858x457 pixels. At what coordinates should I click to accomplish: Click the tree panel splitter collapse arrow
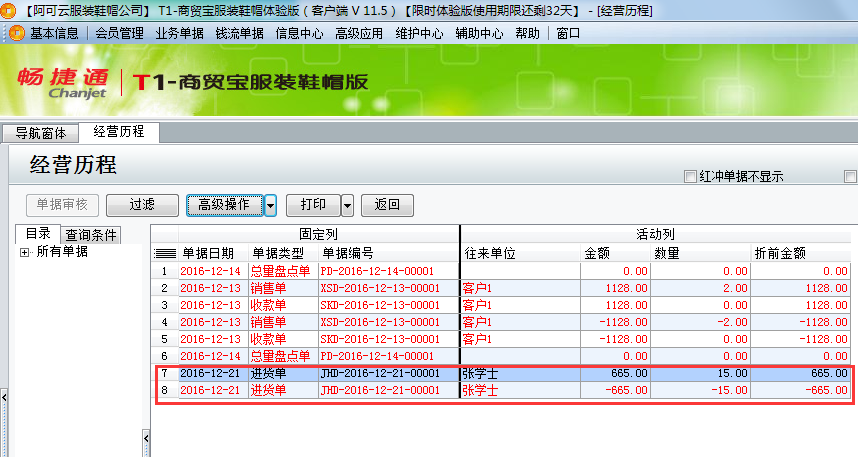[x=146, y=438]
